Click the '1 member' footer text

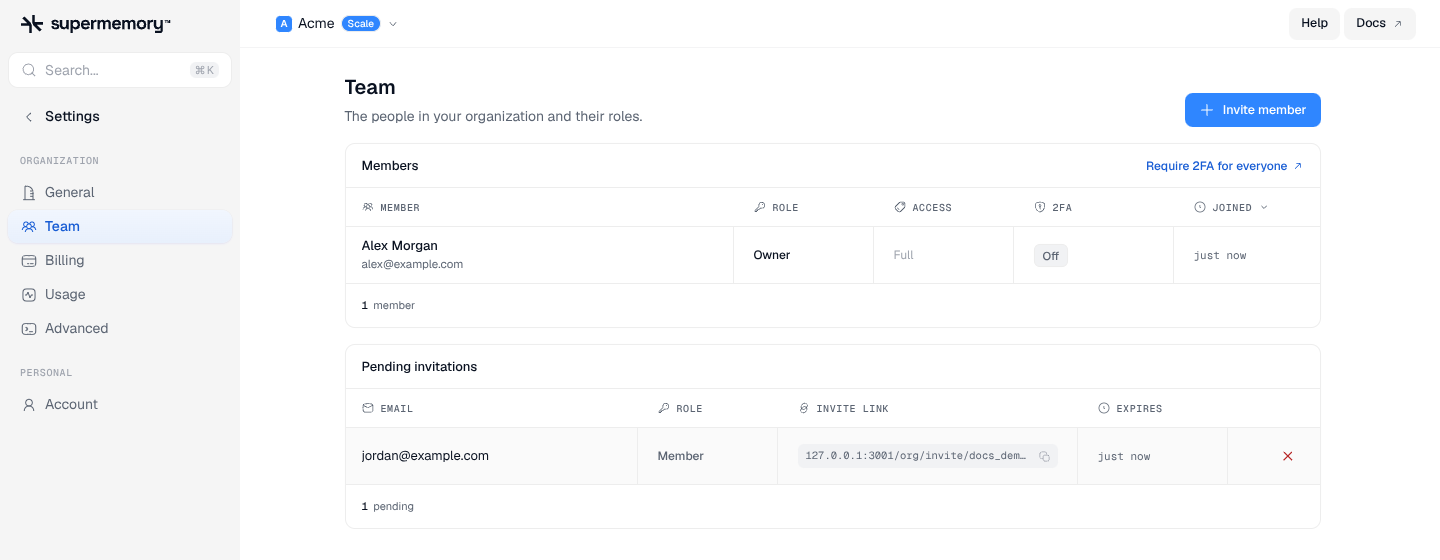(388, 305)
